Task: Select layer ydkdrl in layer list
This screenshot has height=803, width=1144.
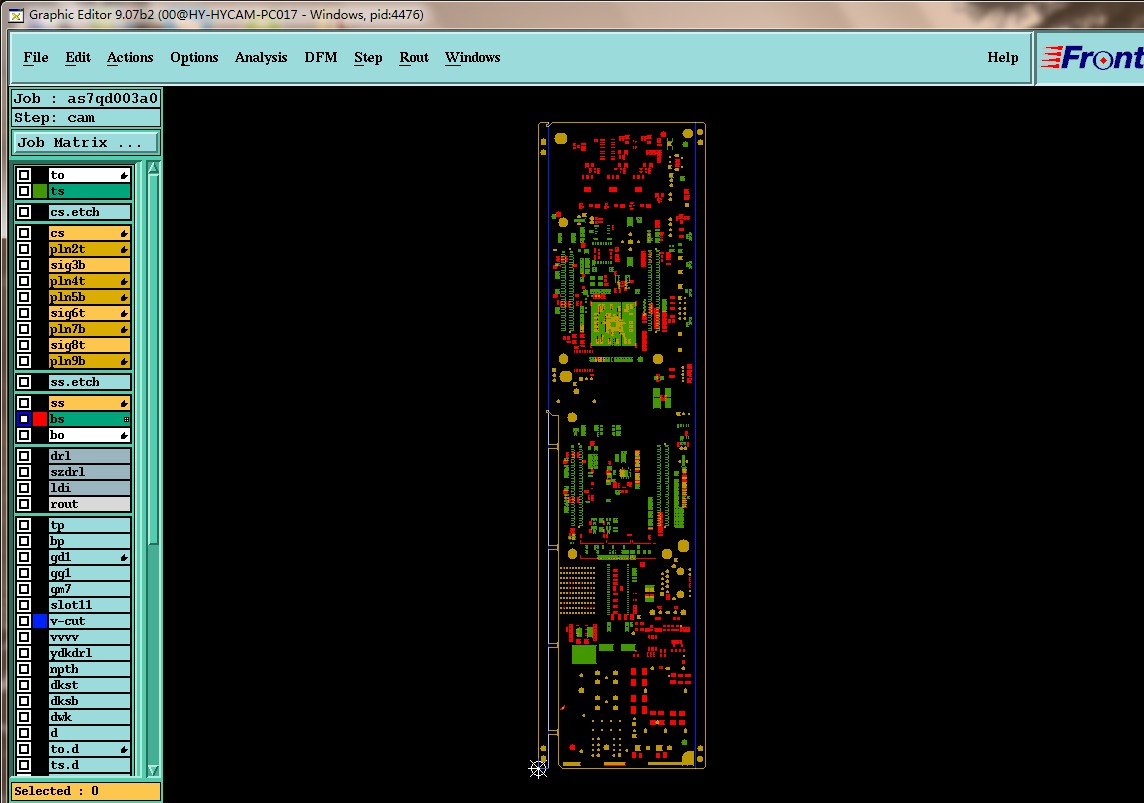Action: coord(89,653)
